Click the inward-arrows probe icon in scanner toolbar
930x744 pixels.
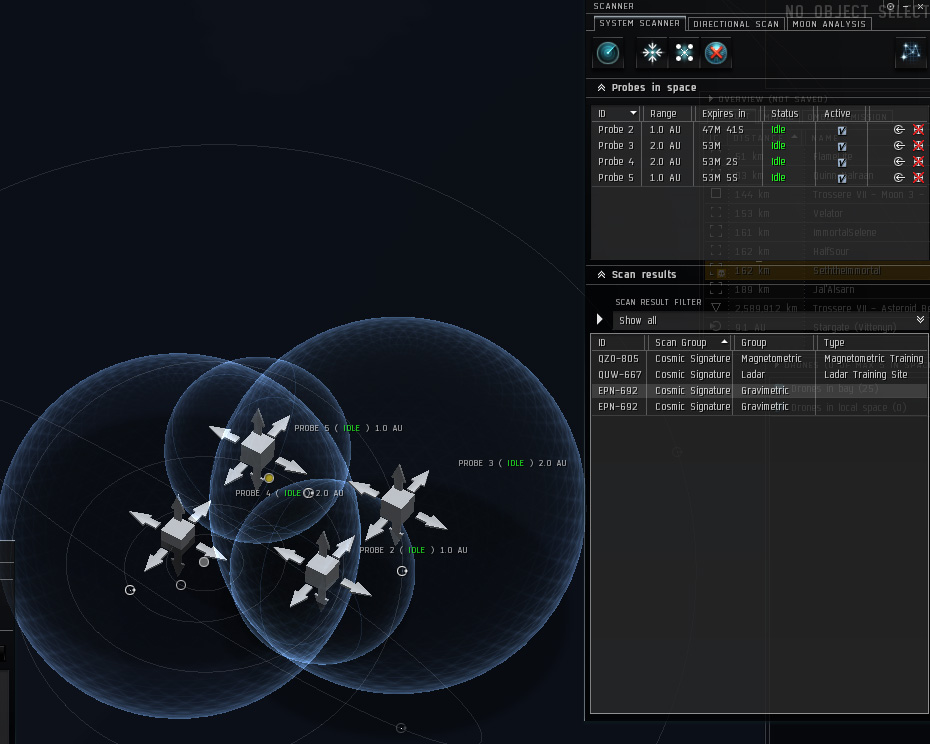(x=652, y=53)
